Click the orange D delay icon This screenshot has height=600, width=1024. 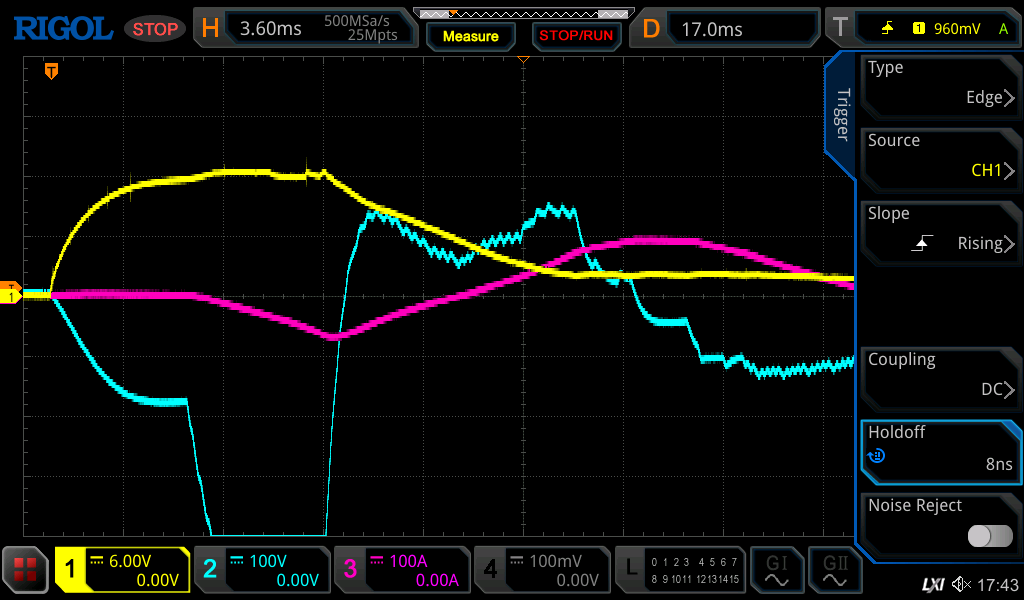(x=651, y=29)
